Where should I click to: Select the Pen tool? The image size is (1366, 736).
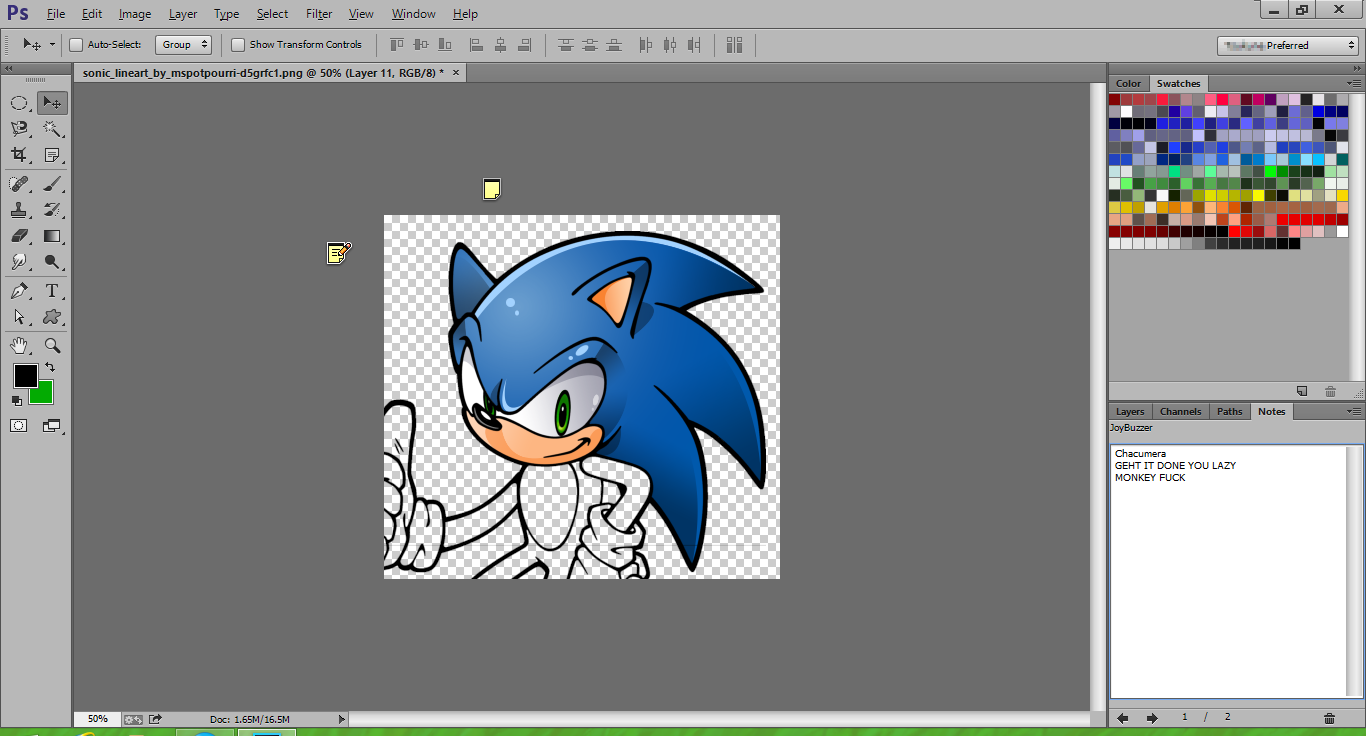click(x=19, y=291)
